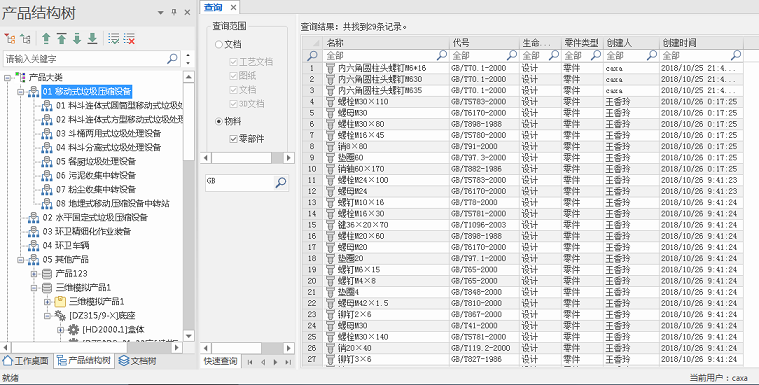This screenshot has width=759, height=385.
Task: Click the select-all list icon with green check
Action: [x=113, y=39]
